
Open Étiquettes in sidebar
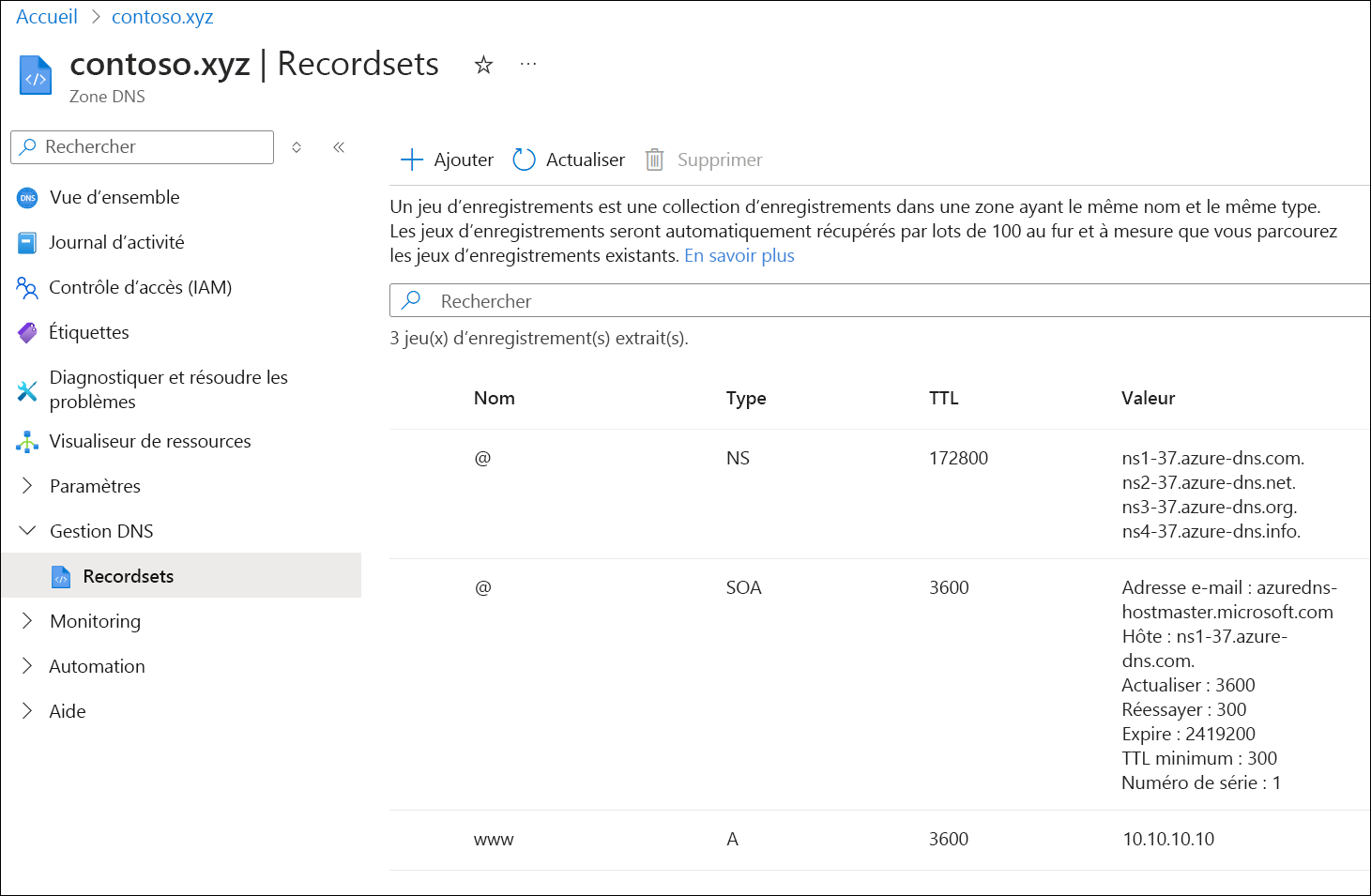[x=89, y=332]
